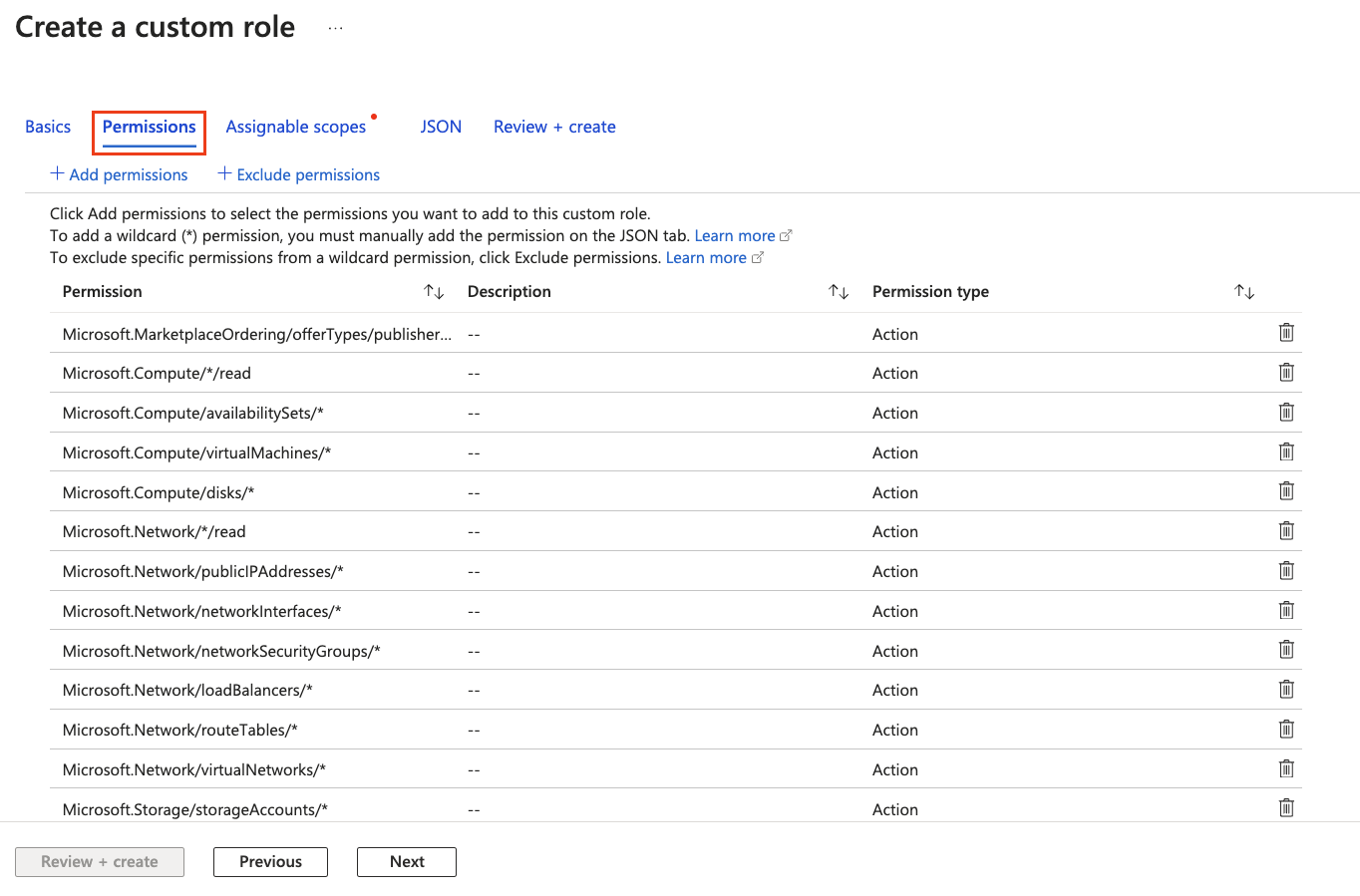Open the Assignable scopes tab
This screenshot has width=1360, height=896.
coord(296,127)
